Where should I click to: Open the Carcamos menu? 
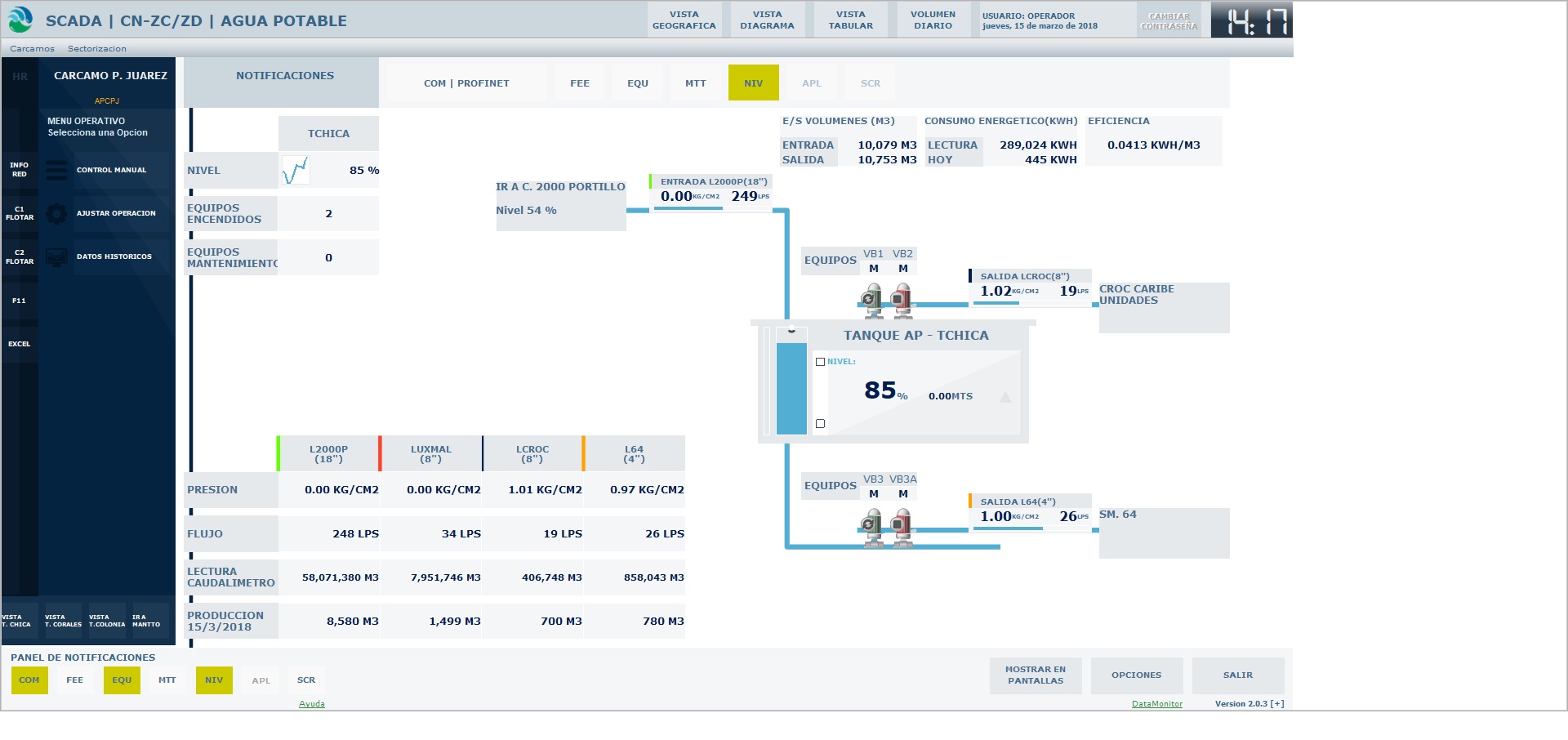click(x=33, y=49)
